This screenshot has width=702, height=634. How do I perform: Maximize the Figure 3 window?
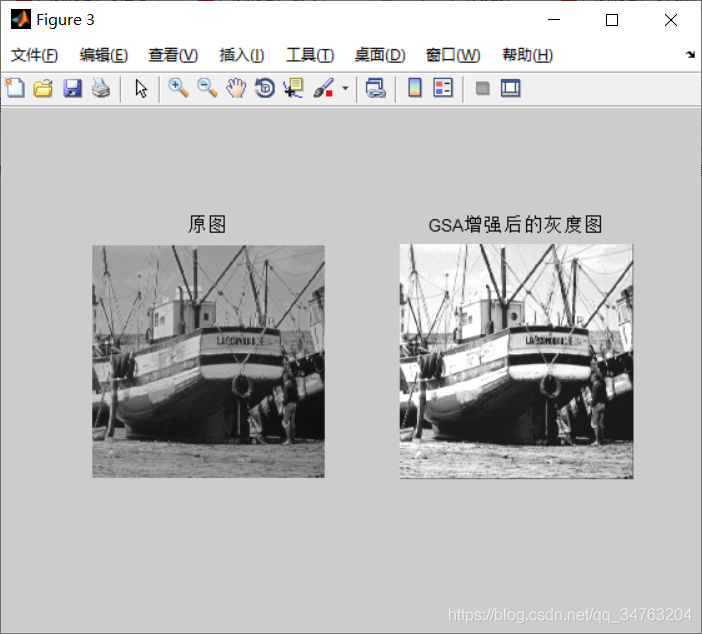(612, 20)
